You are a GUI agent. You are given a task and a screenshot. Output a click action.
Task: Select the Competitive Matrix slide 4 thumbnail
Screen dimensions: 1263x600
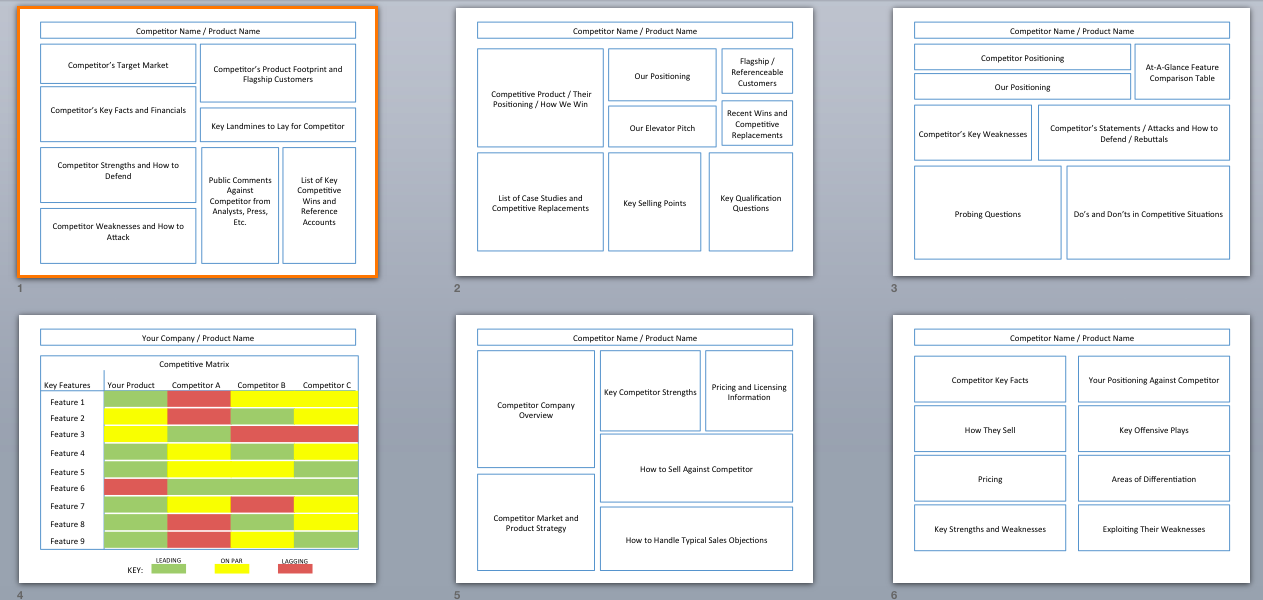(197, 449)
